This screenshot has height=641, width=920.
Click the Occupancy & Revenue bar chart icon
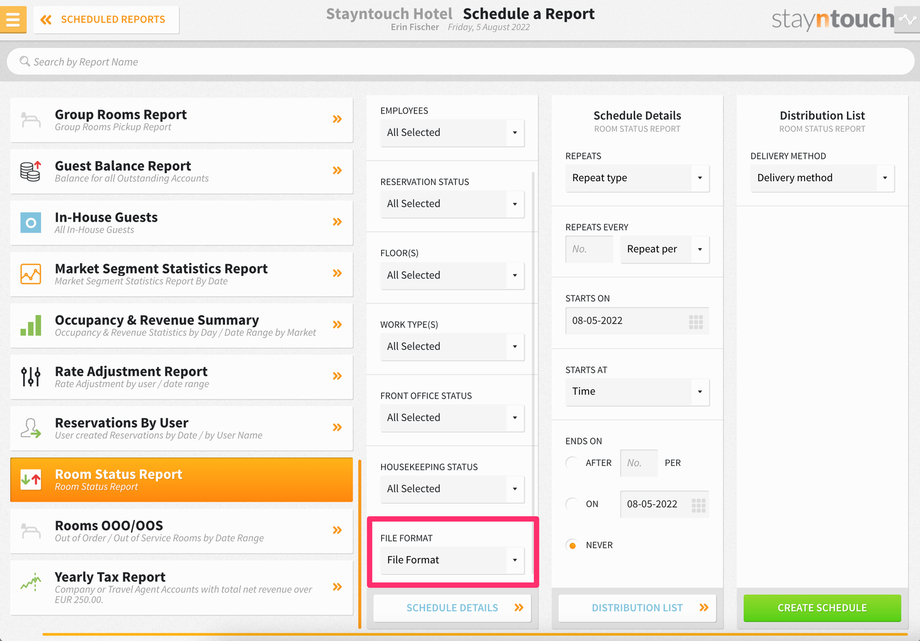pos(31,325)
